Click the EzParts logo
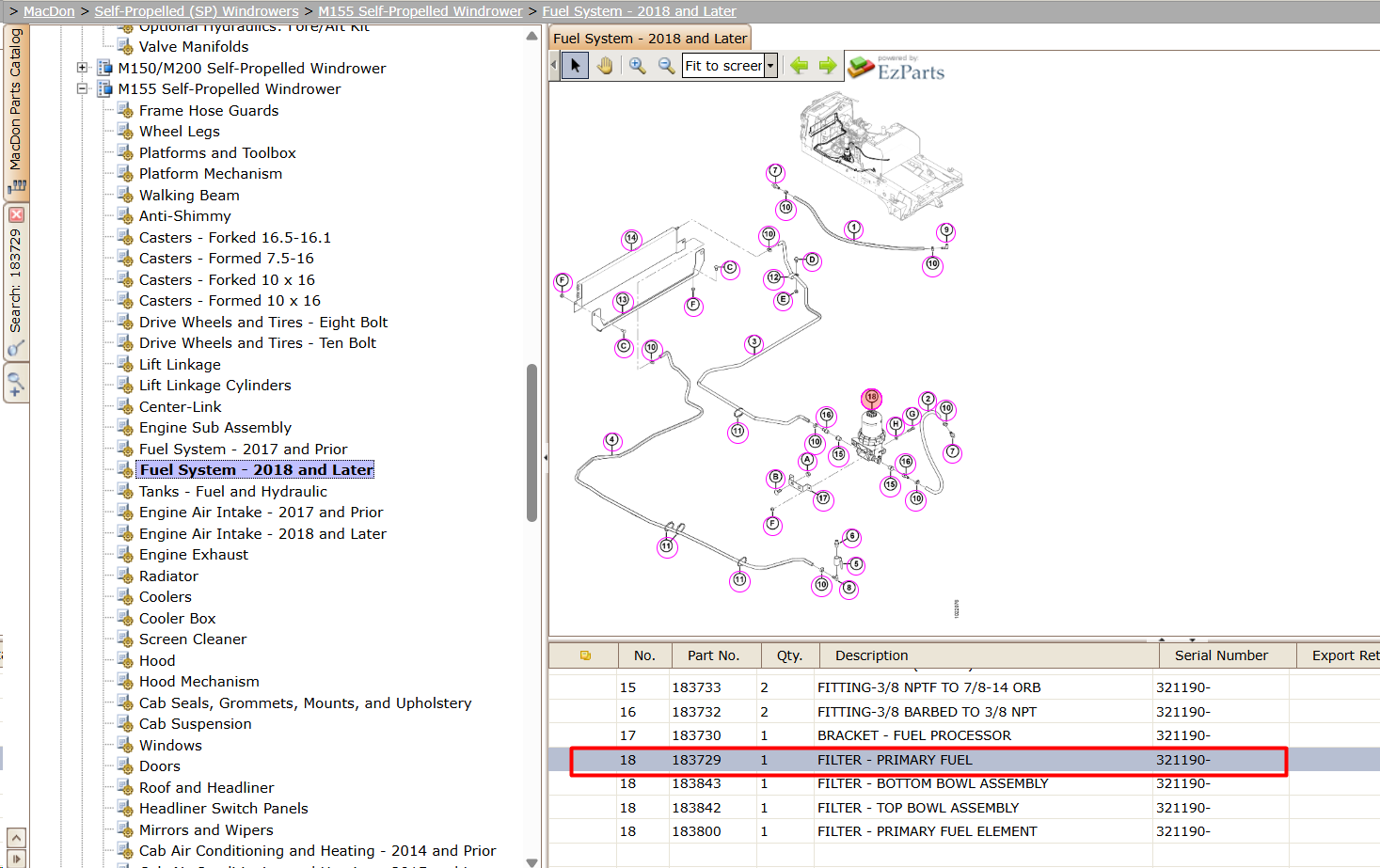1380x868 pixels. pyautogui.click(x=896, y=68)
